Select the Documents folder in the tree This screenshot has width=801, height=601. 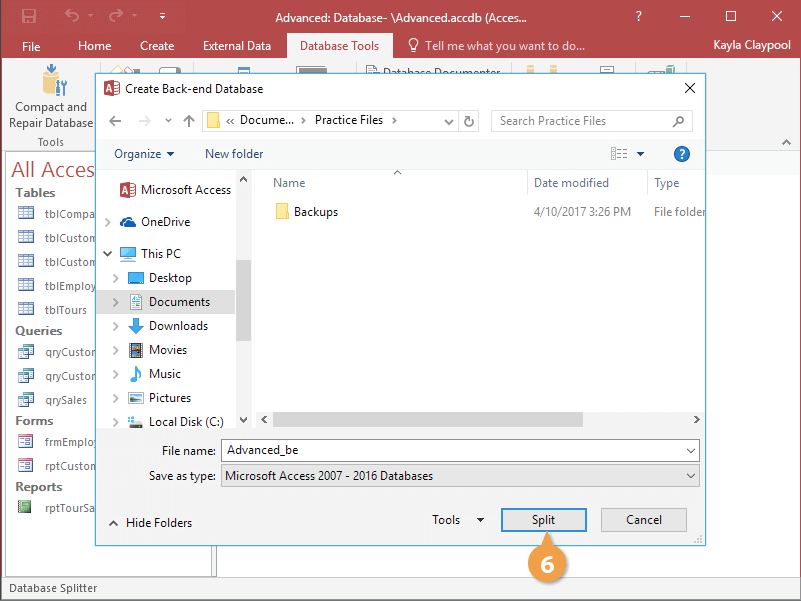170,302
